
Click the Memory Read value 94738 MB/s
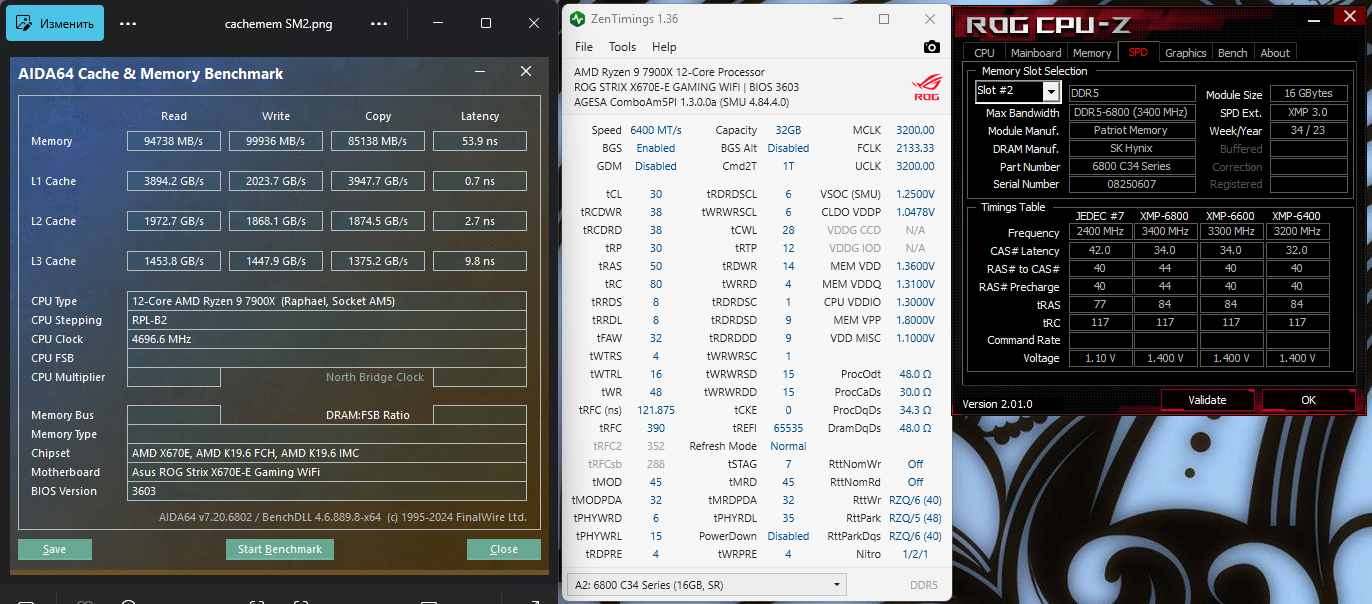(174, 141)
